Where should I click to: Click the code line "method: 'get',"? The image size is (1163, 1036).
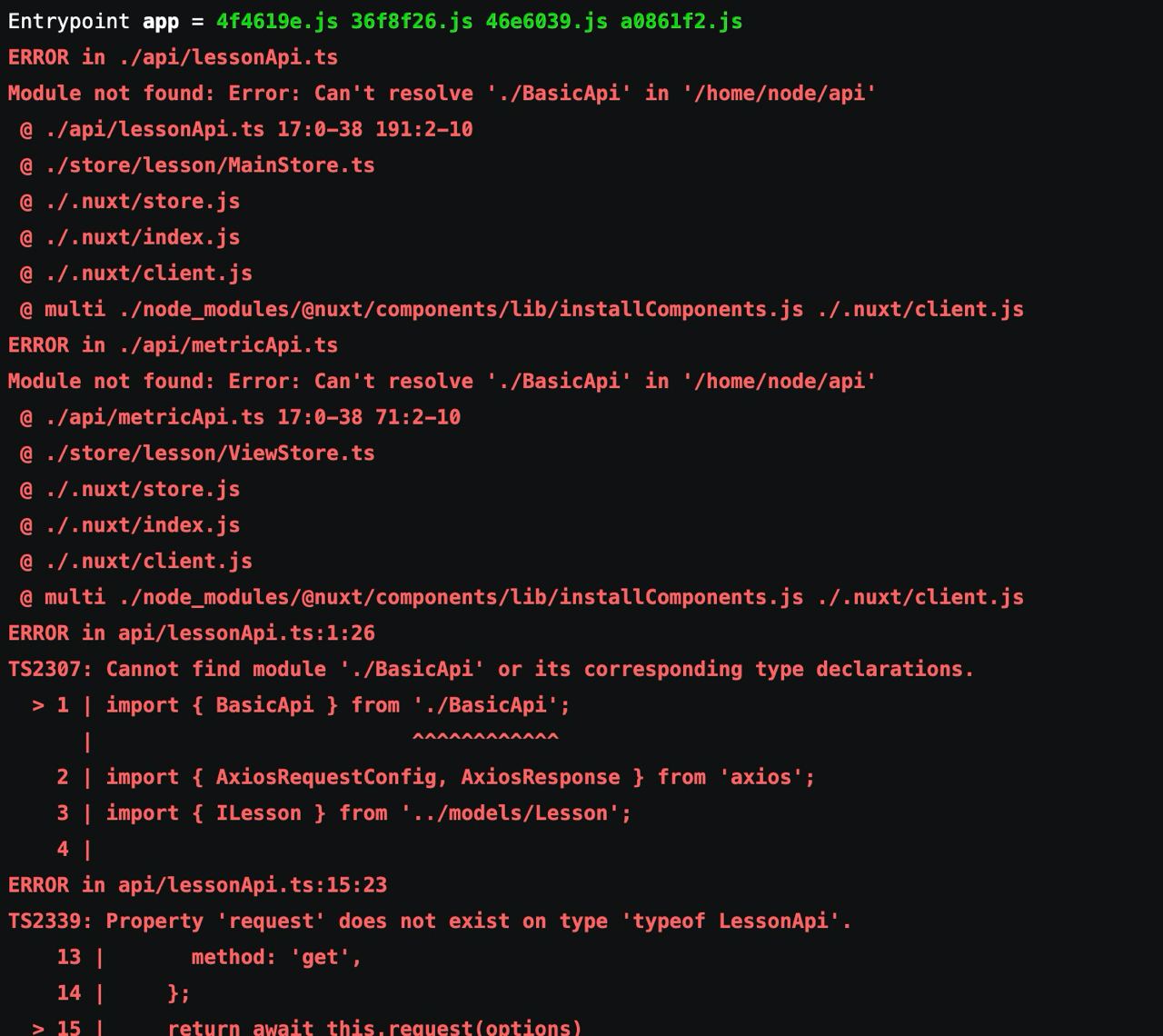pyautogui.click(x=210, y=957)
